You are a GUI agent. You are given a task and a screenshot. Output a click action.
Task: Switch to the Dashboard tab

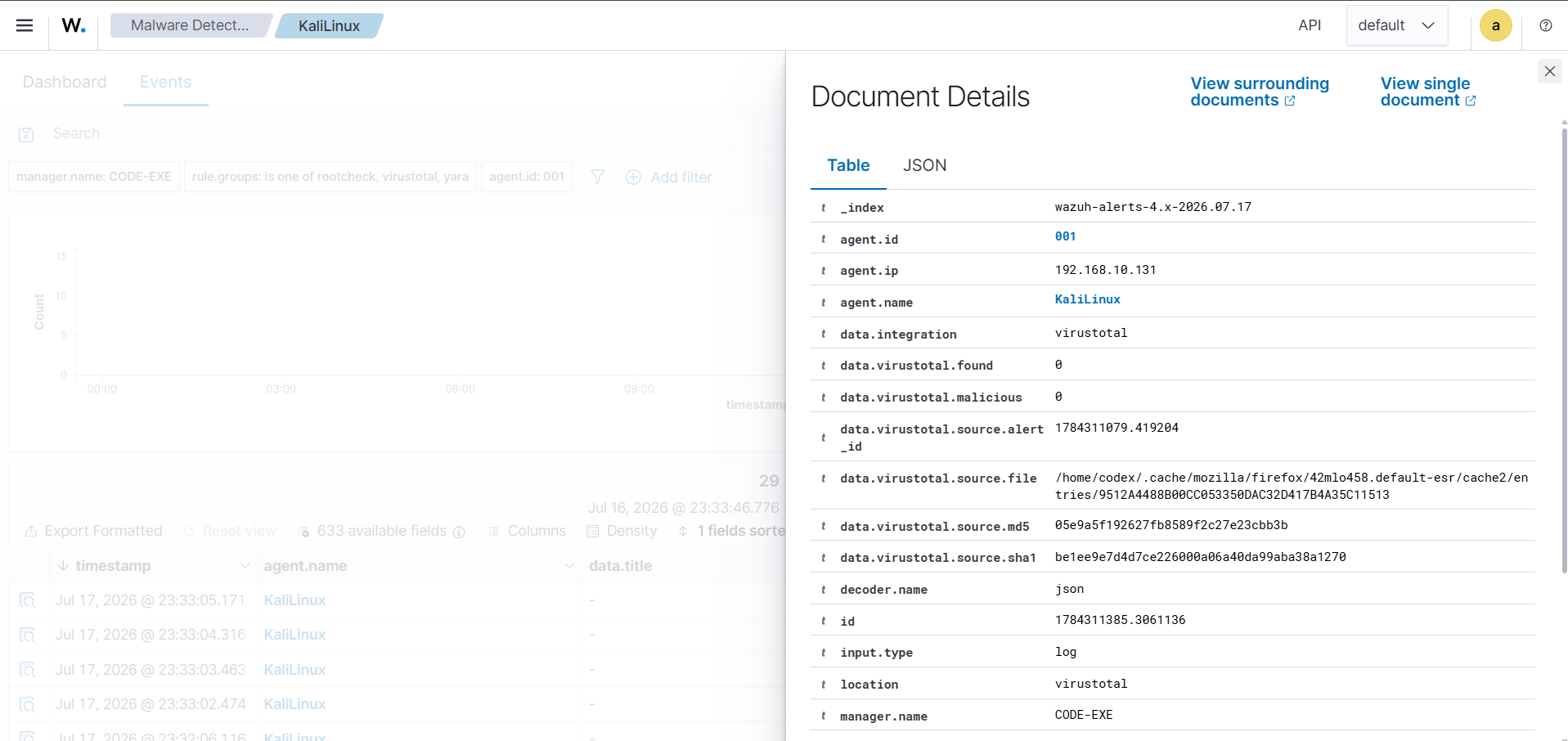tap(65, 82)
